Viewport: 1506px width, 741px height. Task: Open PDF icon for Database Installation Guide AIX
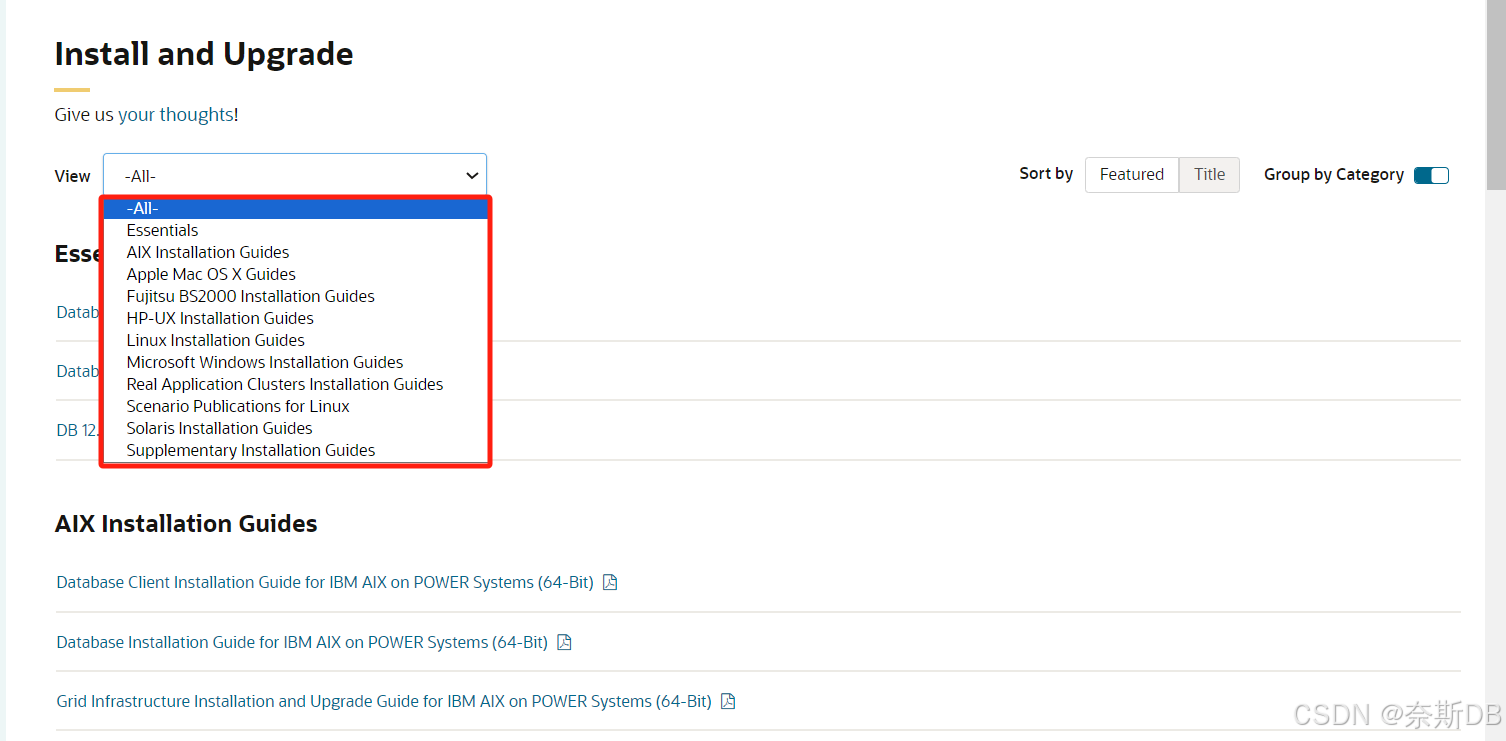click(564, 642)
